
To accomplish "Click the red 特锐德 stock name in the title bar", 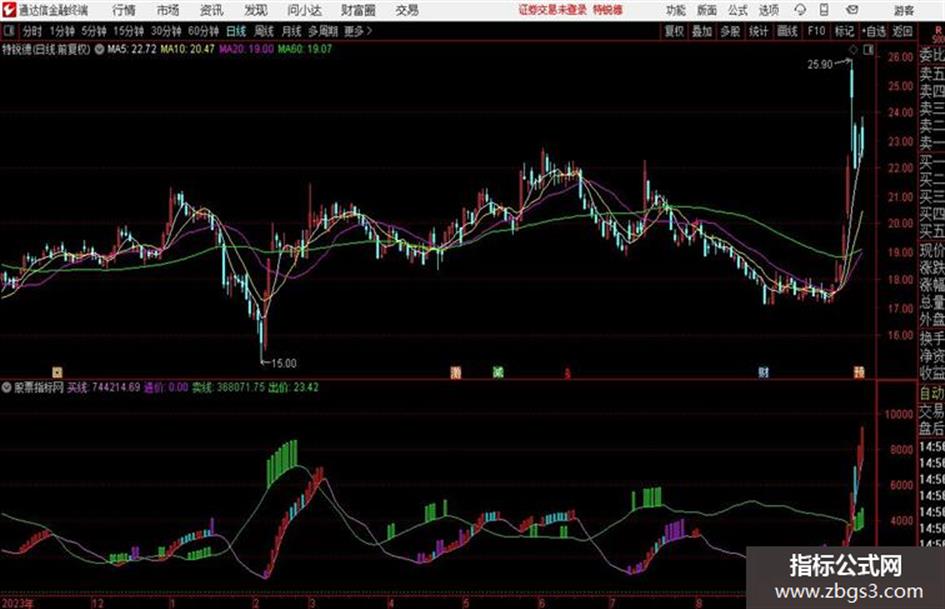I will (608, 10).
